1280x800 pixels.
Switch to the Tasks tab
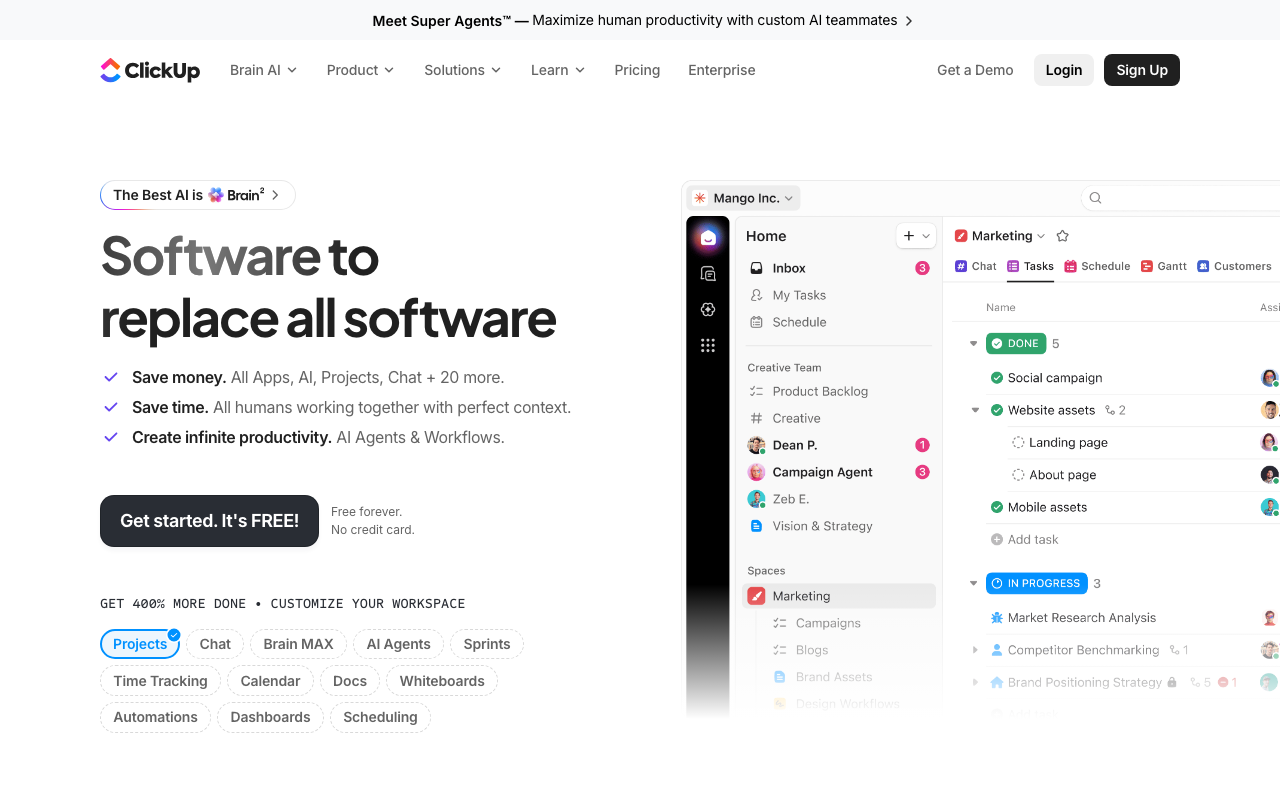[1030, 266]
